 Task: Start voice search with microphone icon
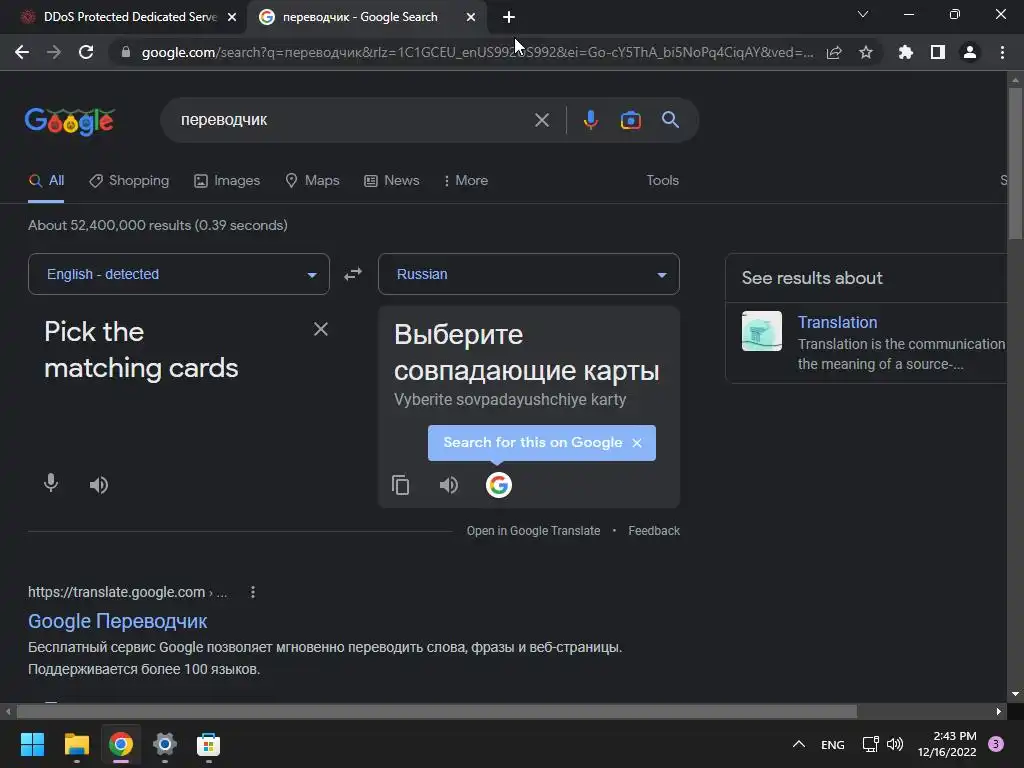(x=590, y=120)
